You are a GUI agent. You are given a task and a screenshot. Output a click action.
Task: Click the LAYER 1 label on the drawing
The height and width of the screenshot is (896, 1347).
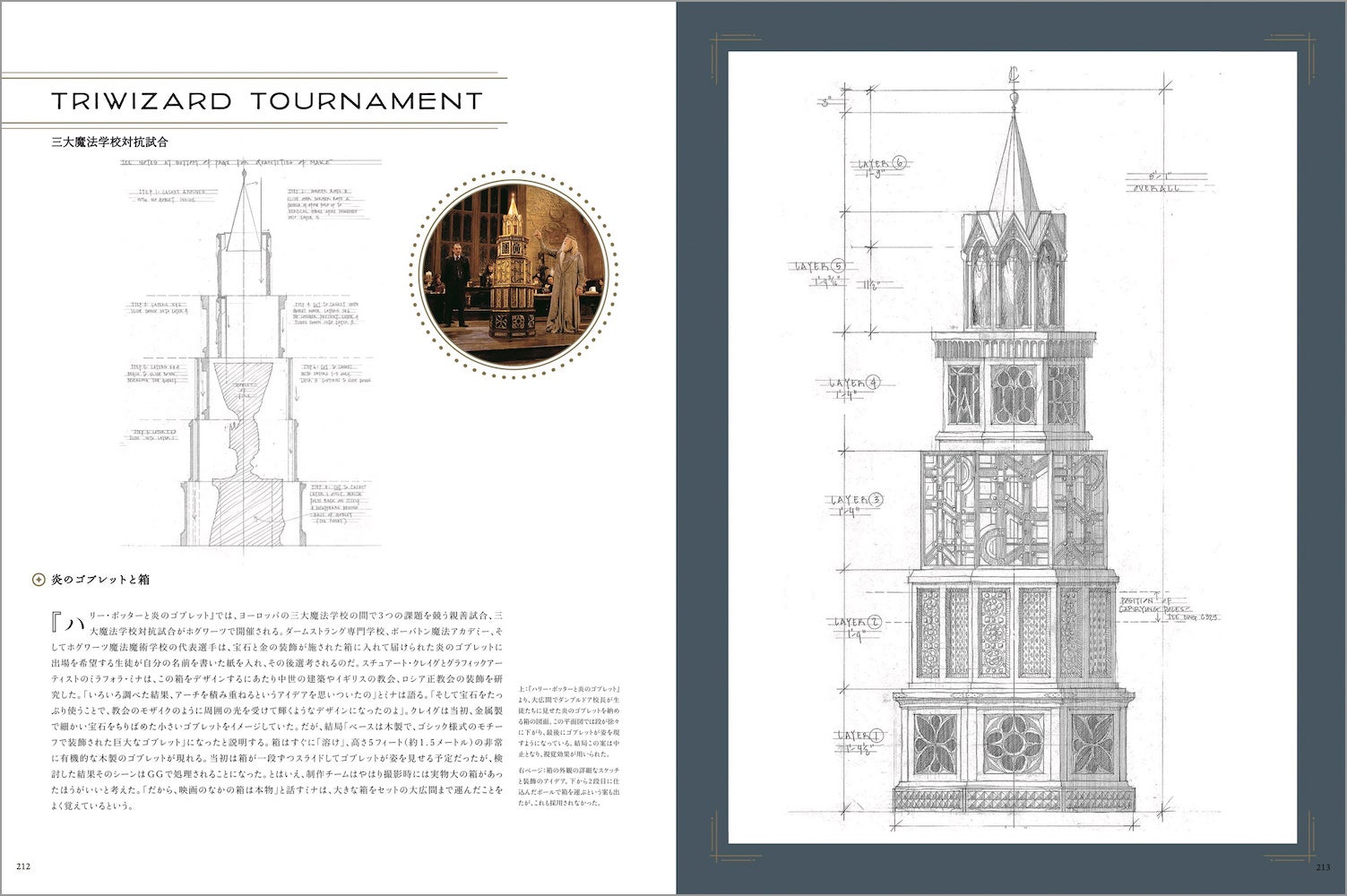click(860, 737)
